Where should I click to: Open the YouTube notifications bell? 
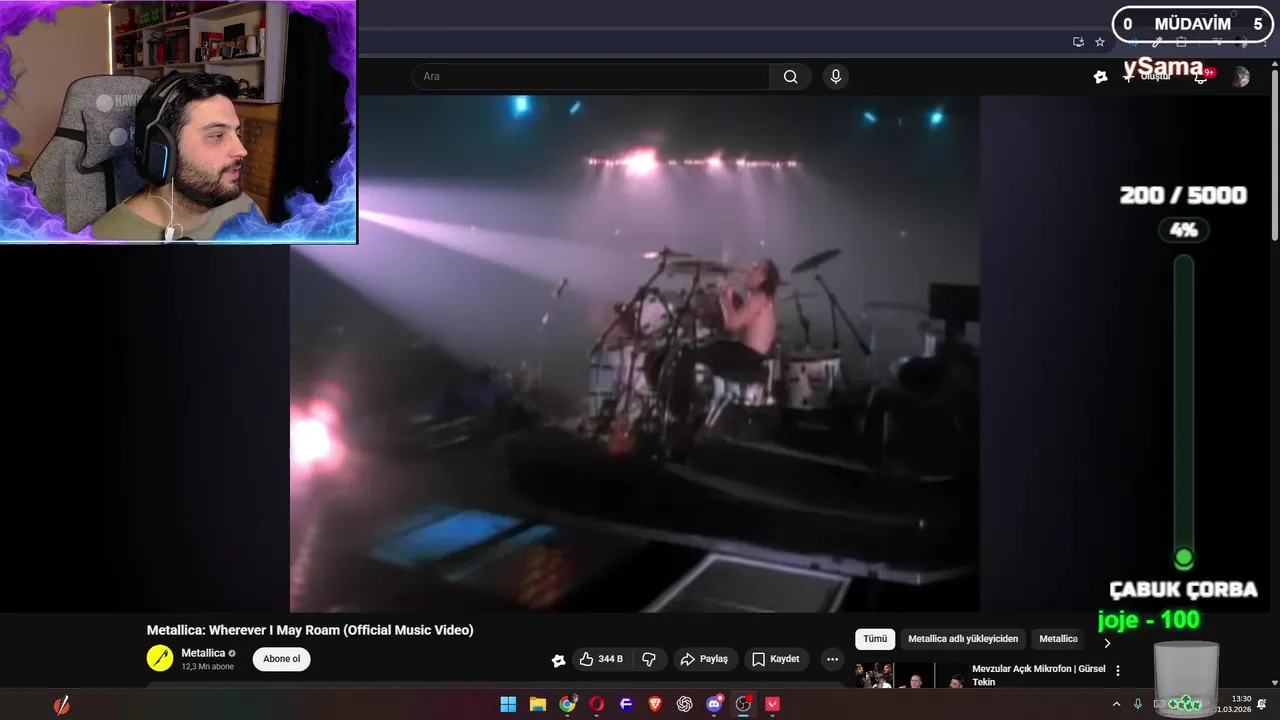(x=1202, y=77)
